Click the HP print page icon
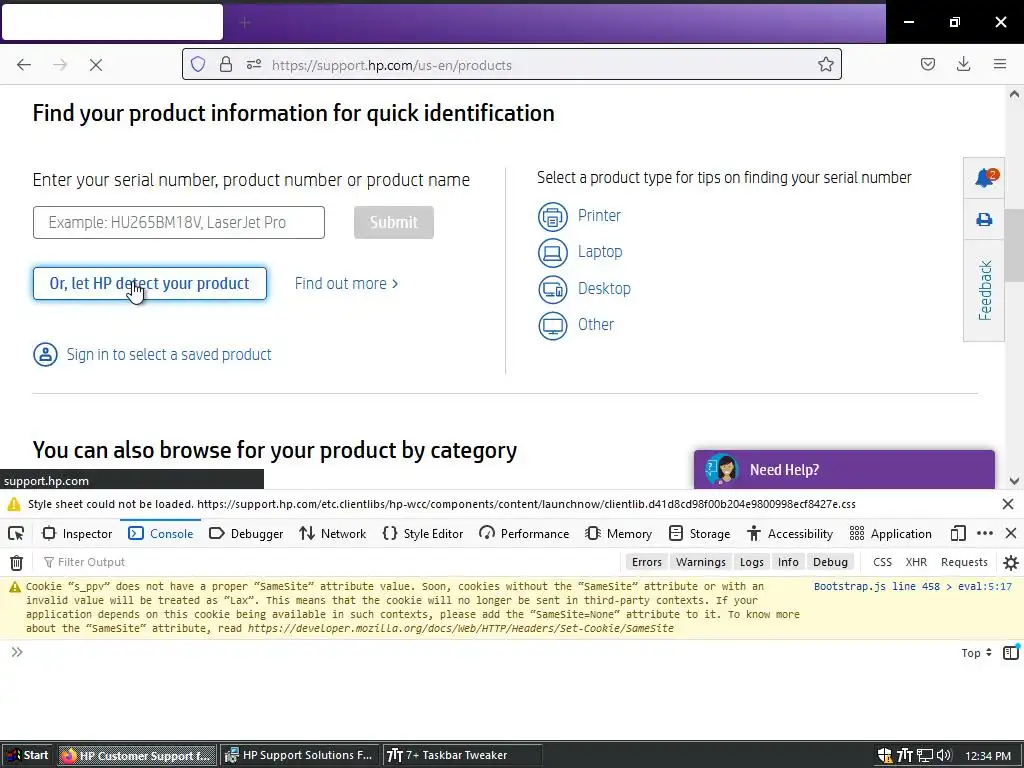 [x=984, y=219]
